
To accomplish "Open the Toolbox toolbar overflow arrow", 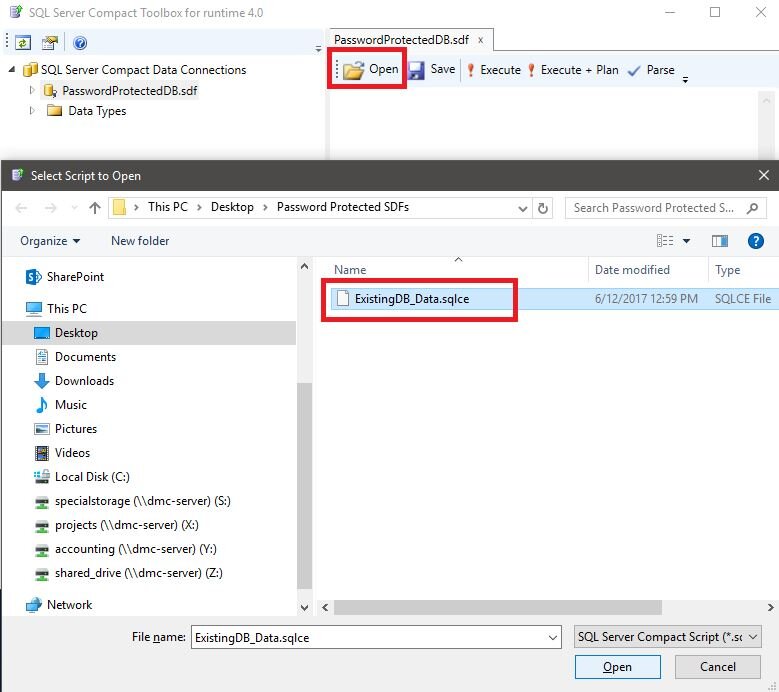I will coord(318,49).
